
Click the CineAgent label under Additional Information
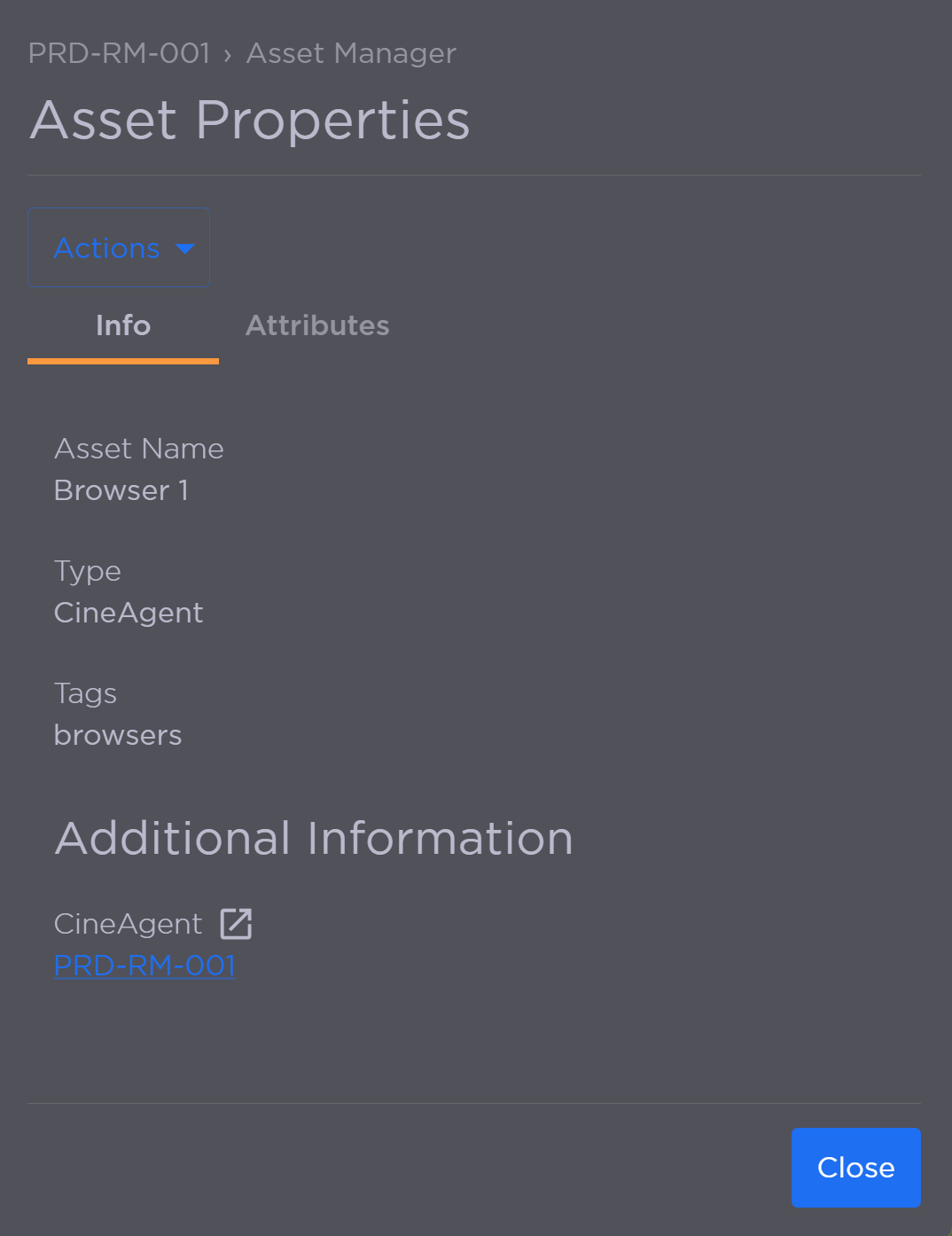tap(127, 924)
